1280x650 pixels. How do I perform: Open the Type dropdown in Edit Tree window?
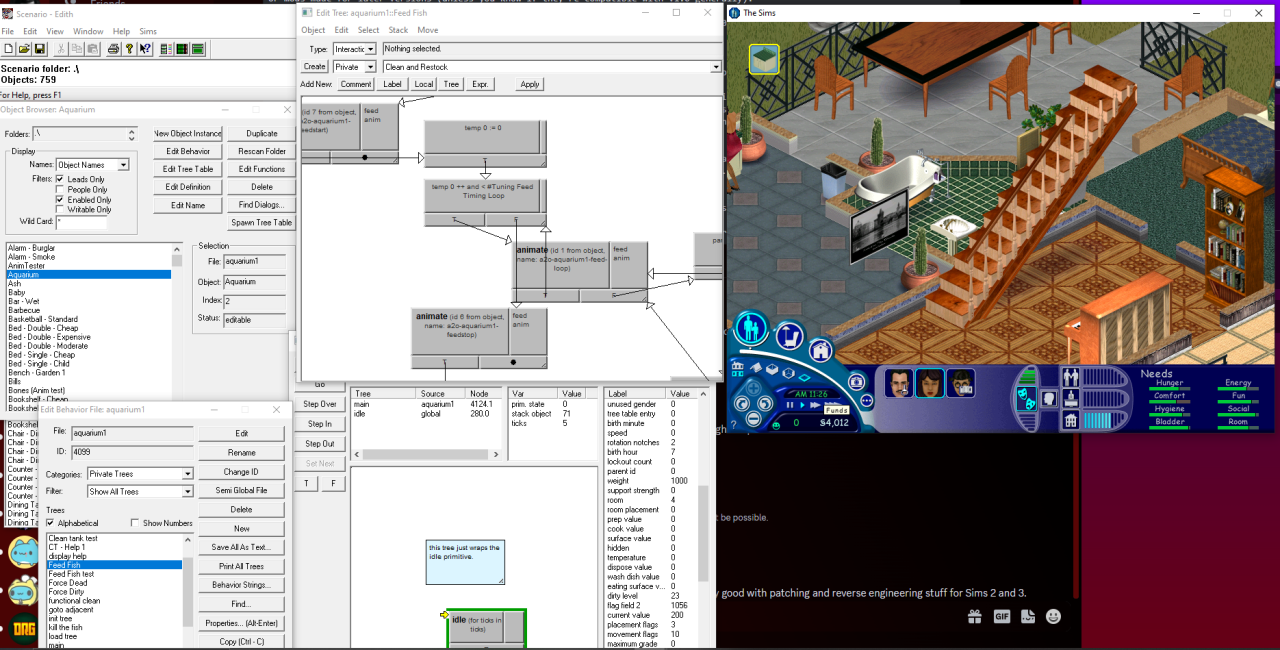coord(355,49)
